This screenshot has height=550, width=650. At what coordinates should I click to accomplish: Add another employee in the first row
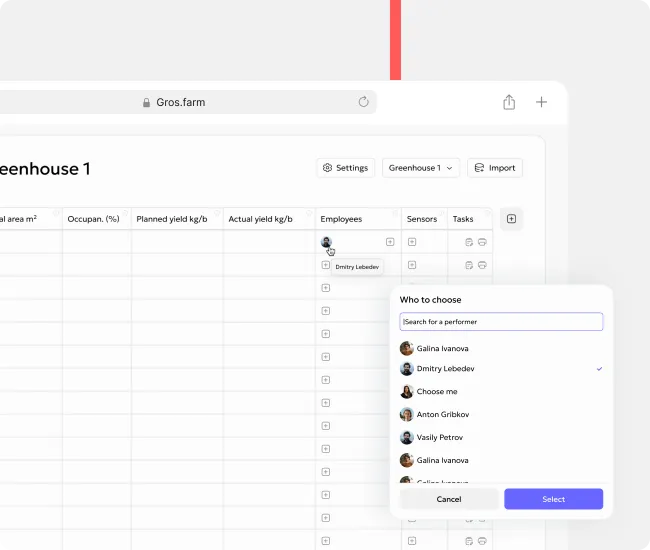tap(390, 242)
